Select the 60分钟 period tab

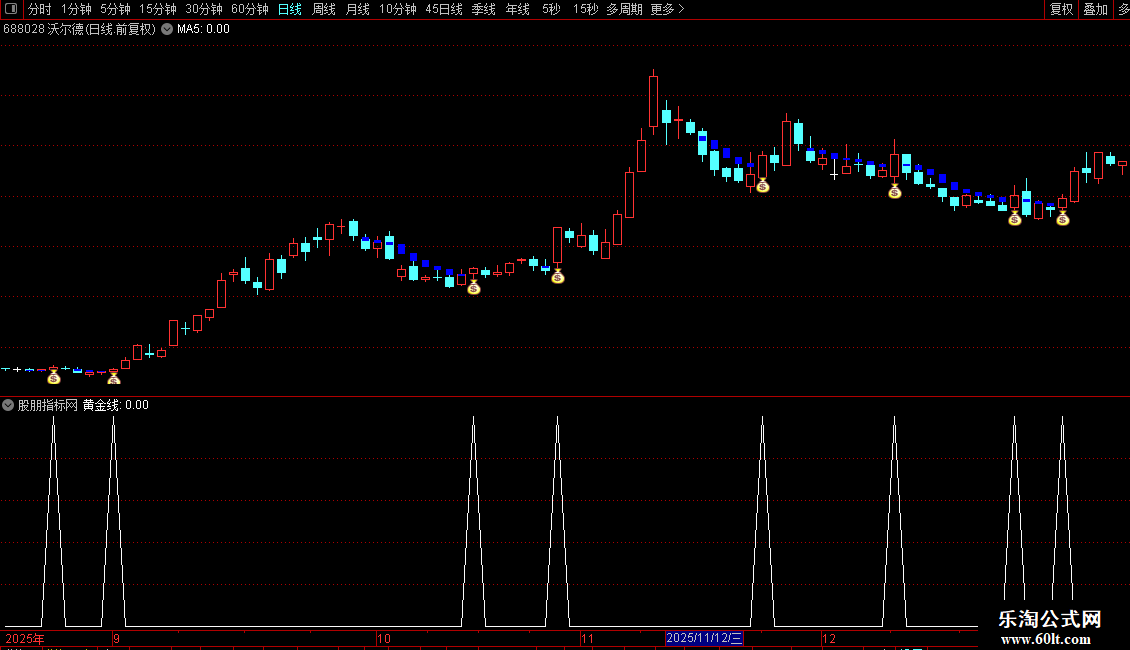[x=249, y=9]
